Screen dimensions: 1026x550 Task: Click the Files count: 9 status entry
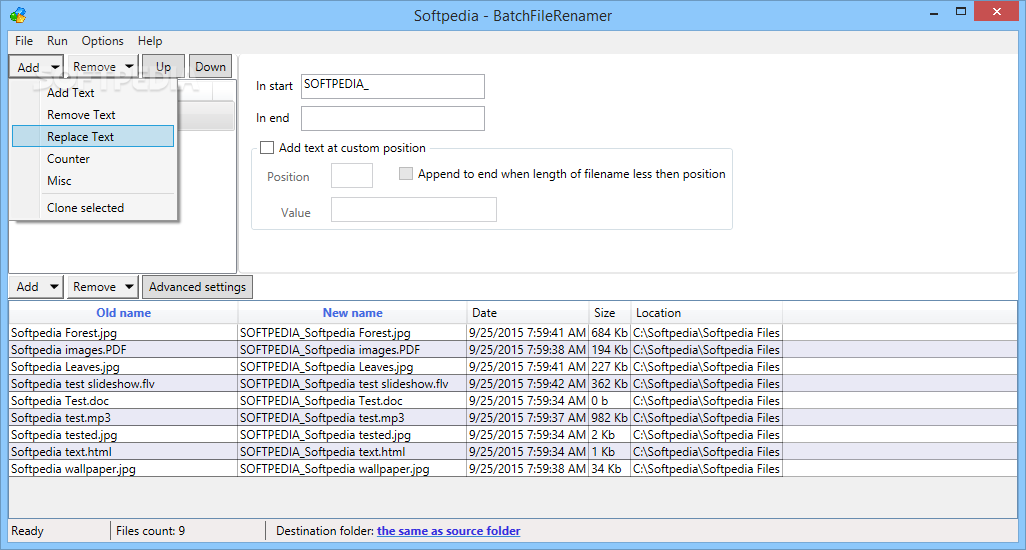pyautogui.click(x=150, y=531)
